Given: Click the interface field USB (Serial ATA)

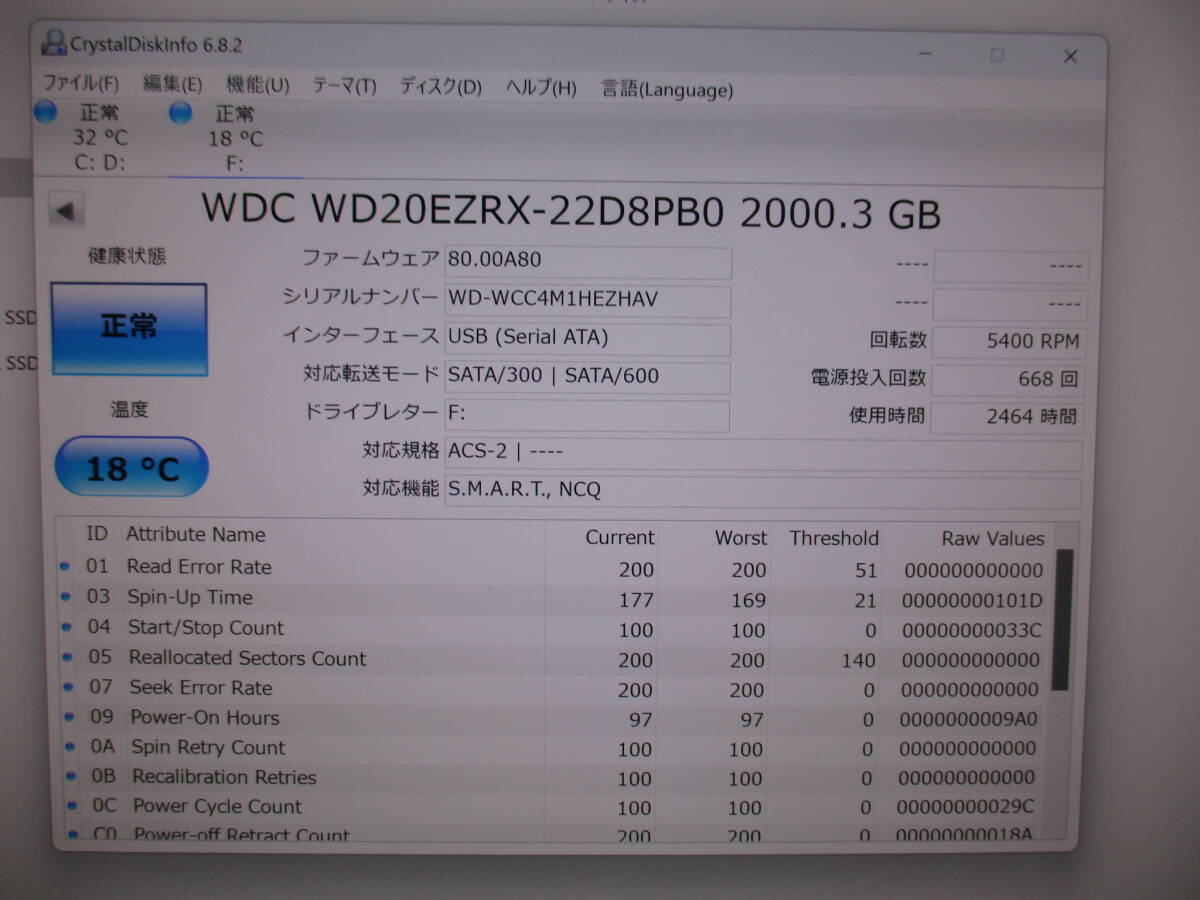Looking at the screenshot, I should tap(587, 339).
